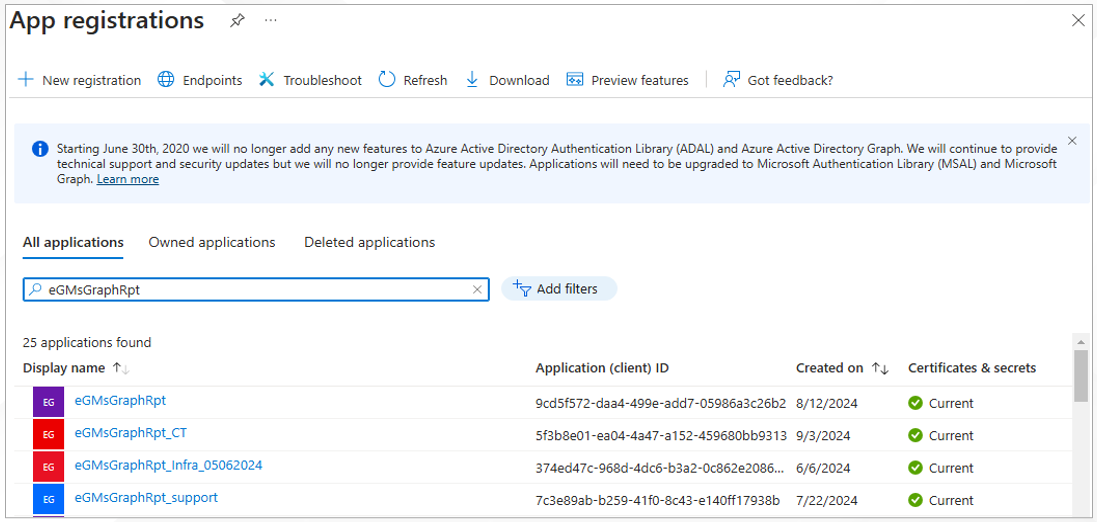This screenshot has height=522, width=1097.
Task: Pin the App registrations page
Action: coord(237,21)
